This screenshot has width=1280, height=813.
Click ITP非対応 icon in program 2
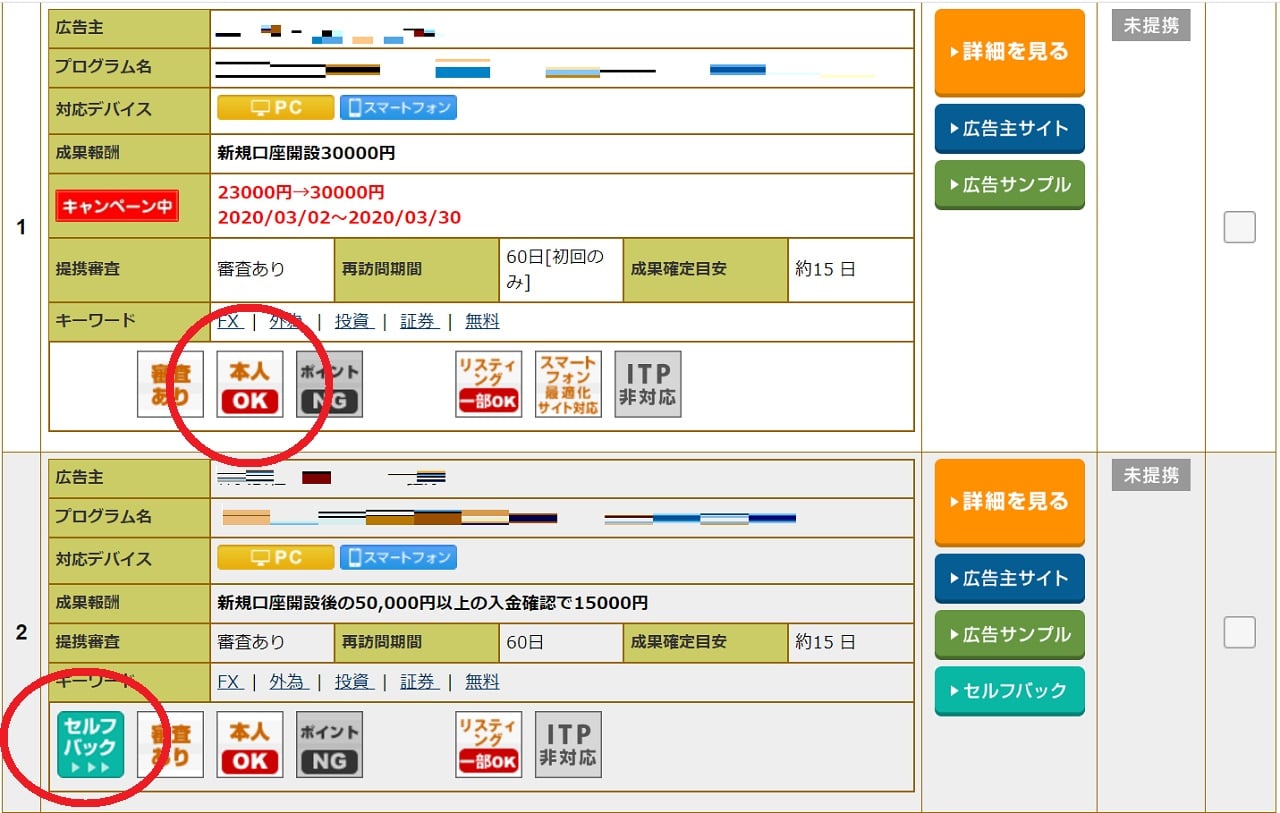(x=568, y=744)
